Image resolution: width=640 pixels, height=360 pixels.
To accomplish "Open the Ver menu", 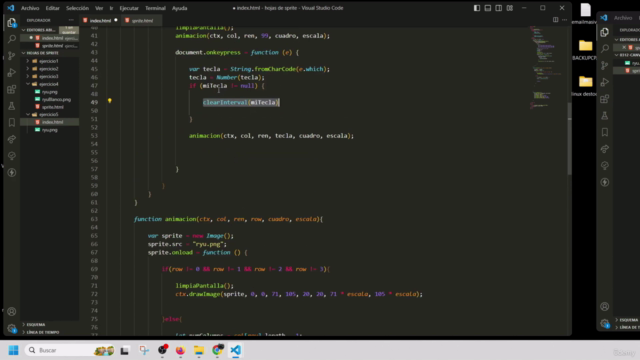I will [x=99, y=8].
